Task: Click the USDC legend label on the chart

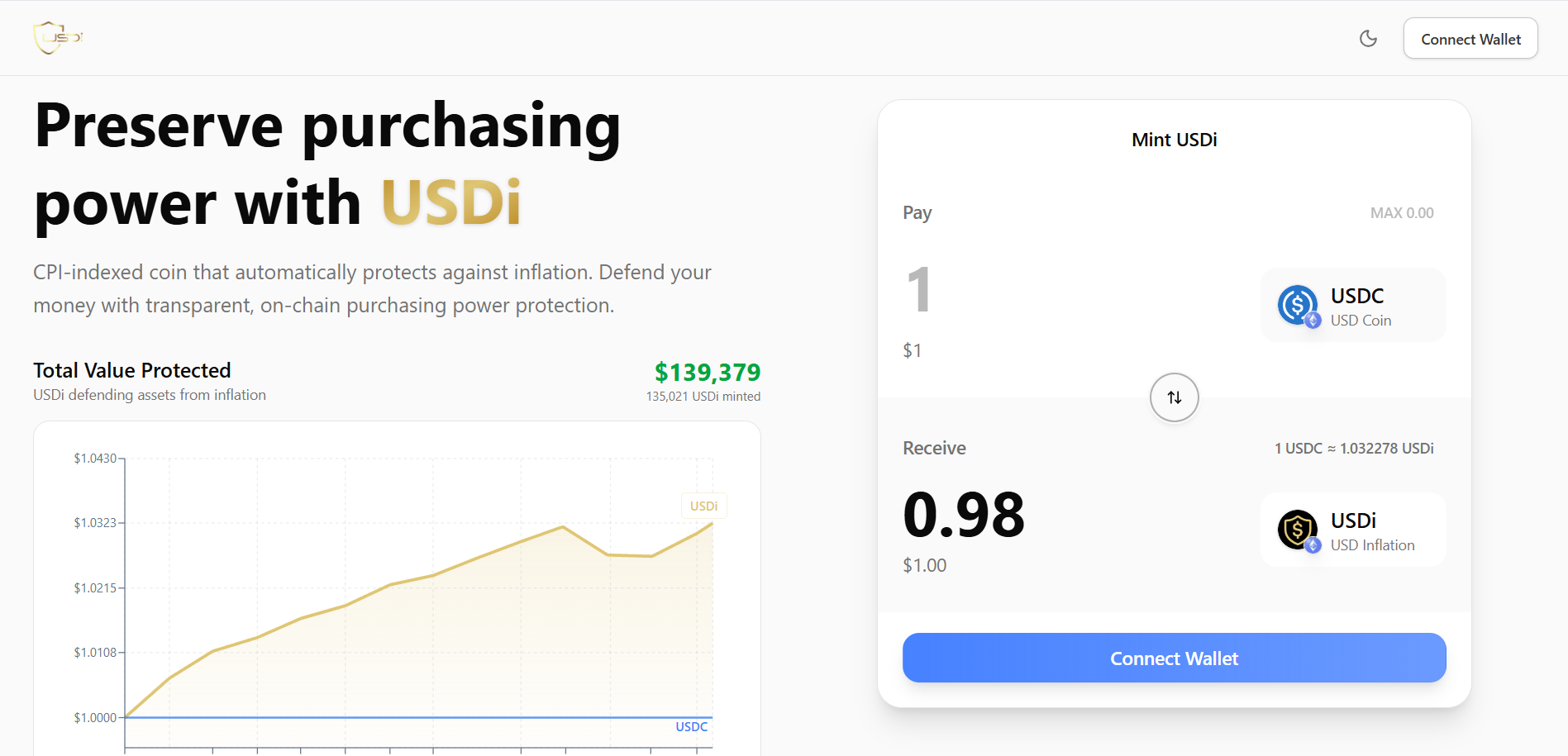Action: [x=691, y=727]
